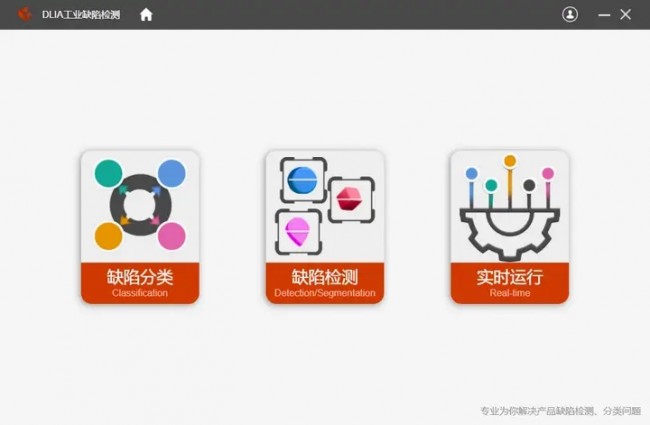This screenshot has width=650, height=425.
Task: Open the 缺陷分类 Classification card
Action: [140, 227]
